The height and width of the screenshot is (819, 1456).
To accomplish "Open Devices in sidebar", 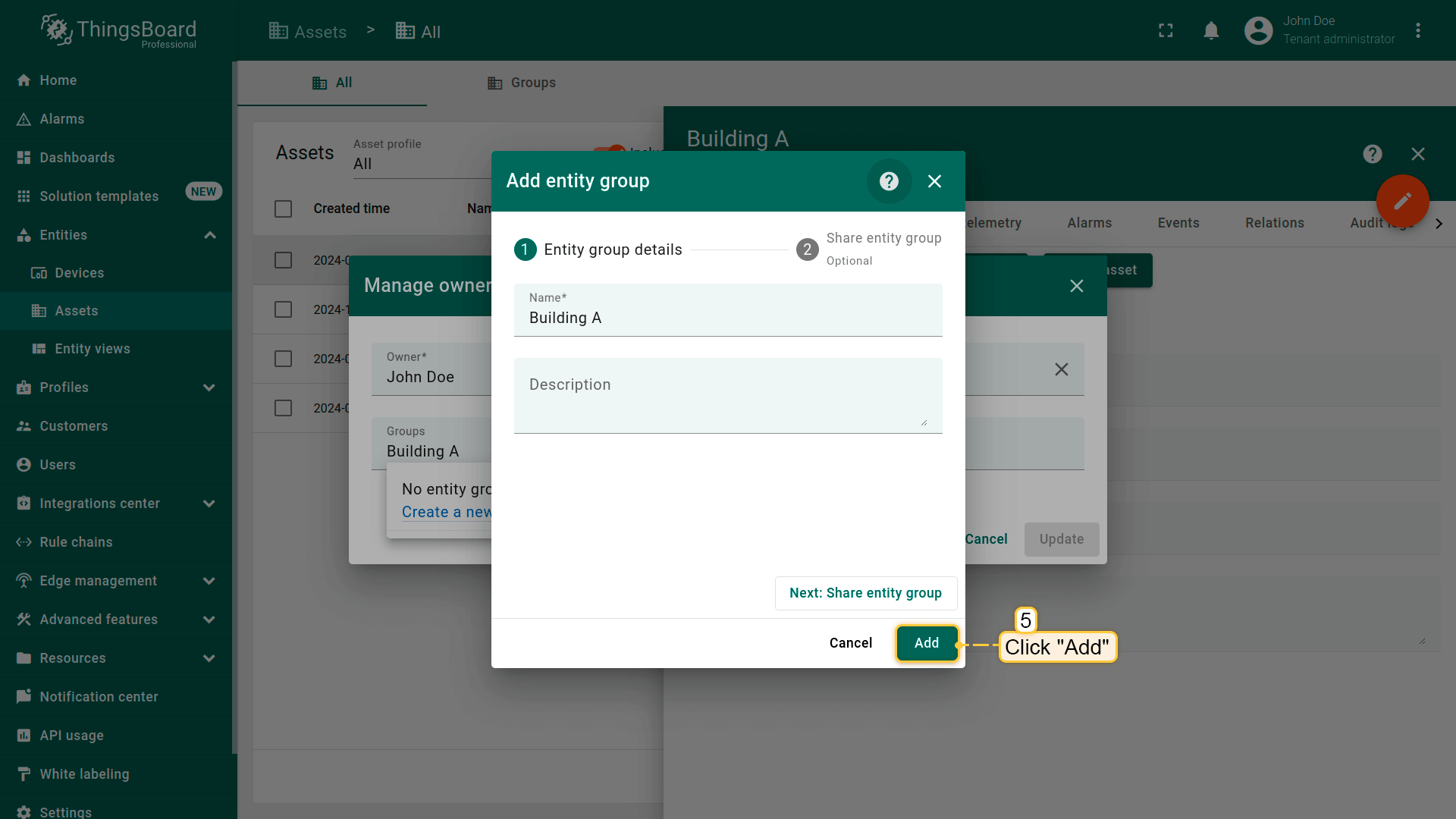I will [79, 273].
